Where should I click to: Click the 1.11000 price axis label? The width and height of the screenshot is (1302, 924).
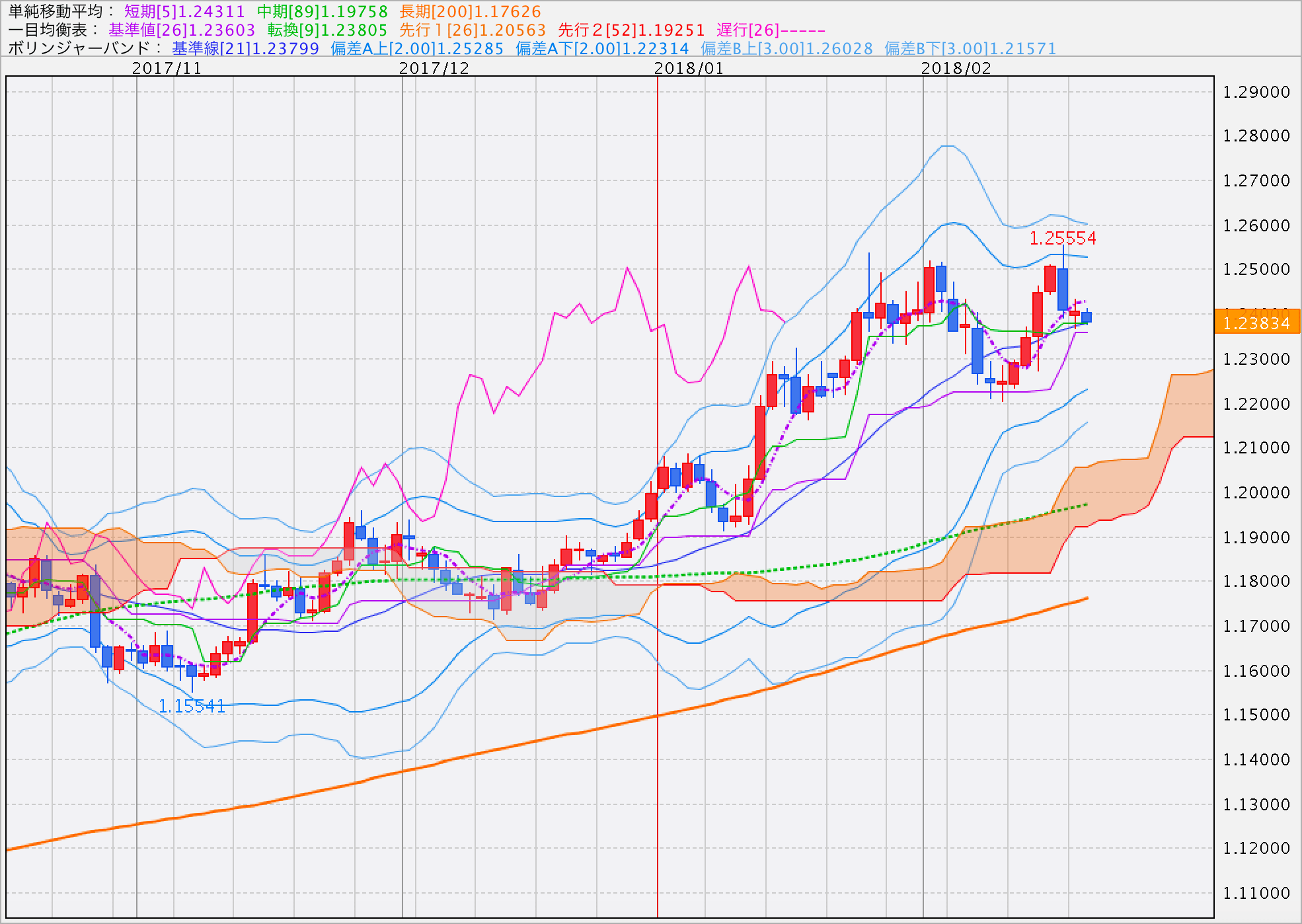pyautogui.click(x=1256, y=893)
